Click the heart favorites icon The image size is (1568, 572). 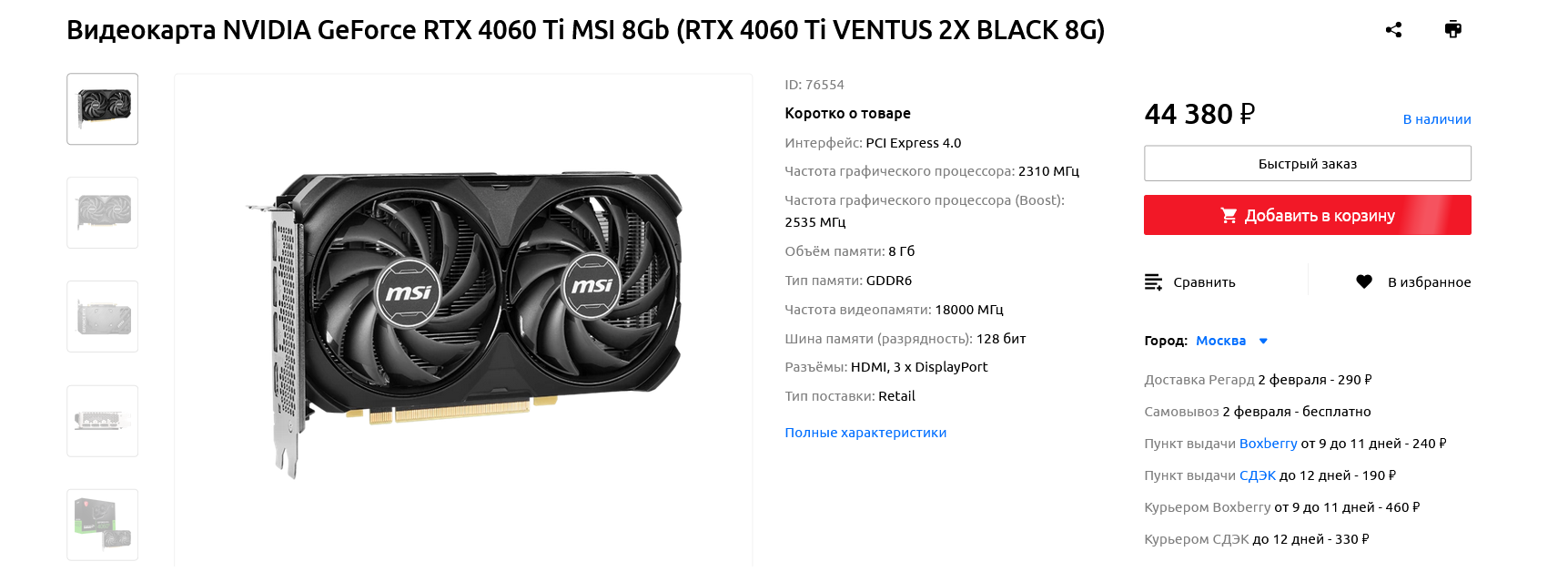(1364, 282)
